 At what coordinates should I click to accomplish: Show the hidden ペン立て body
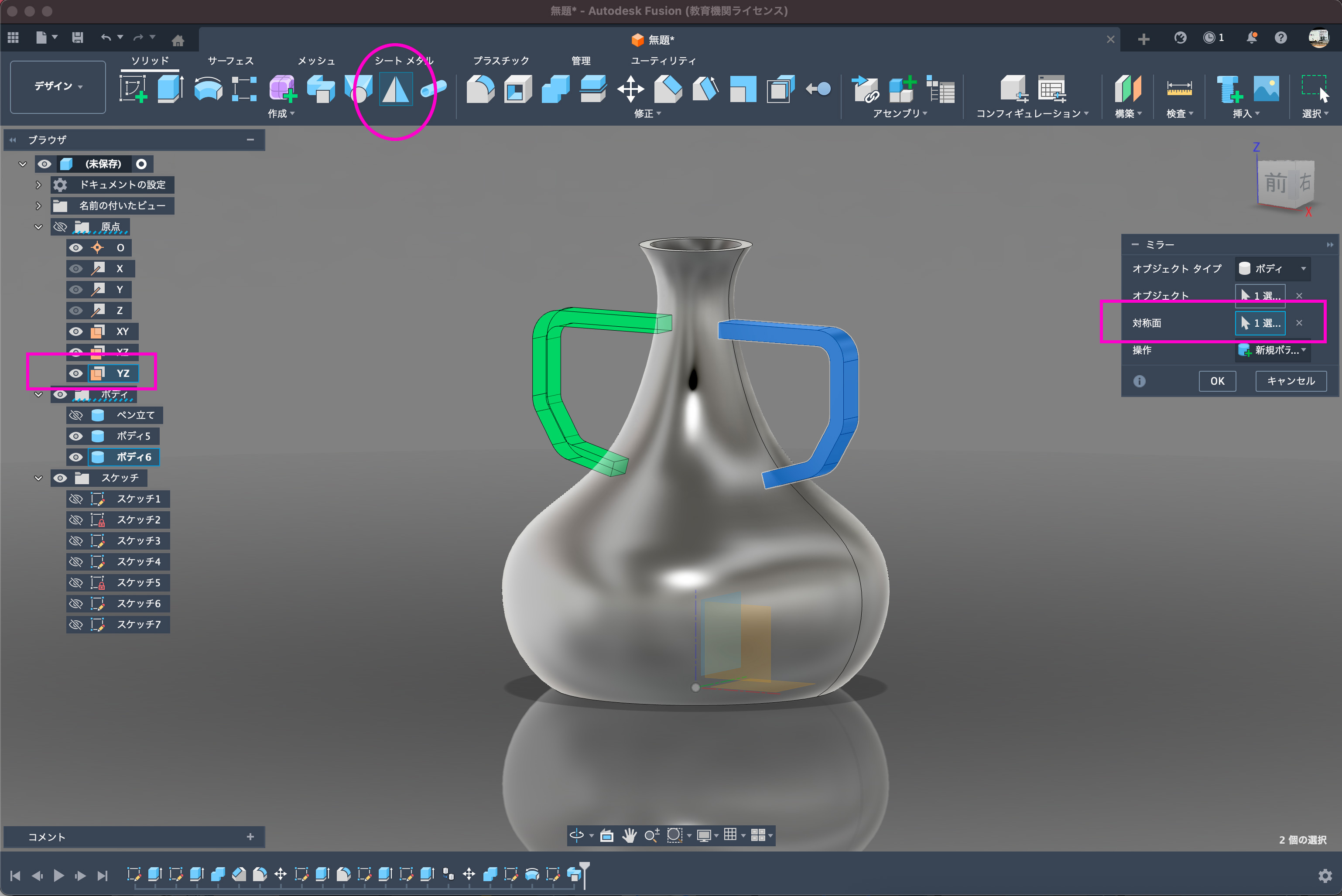75,415
